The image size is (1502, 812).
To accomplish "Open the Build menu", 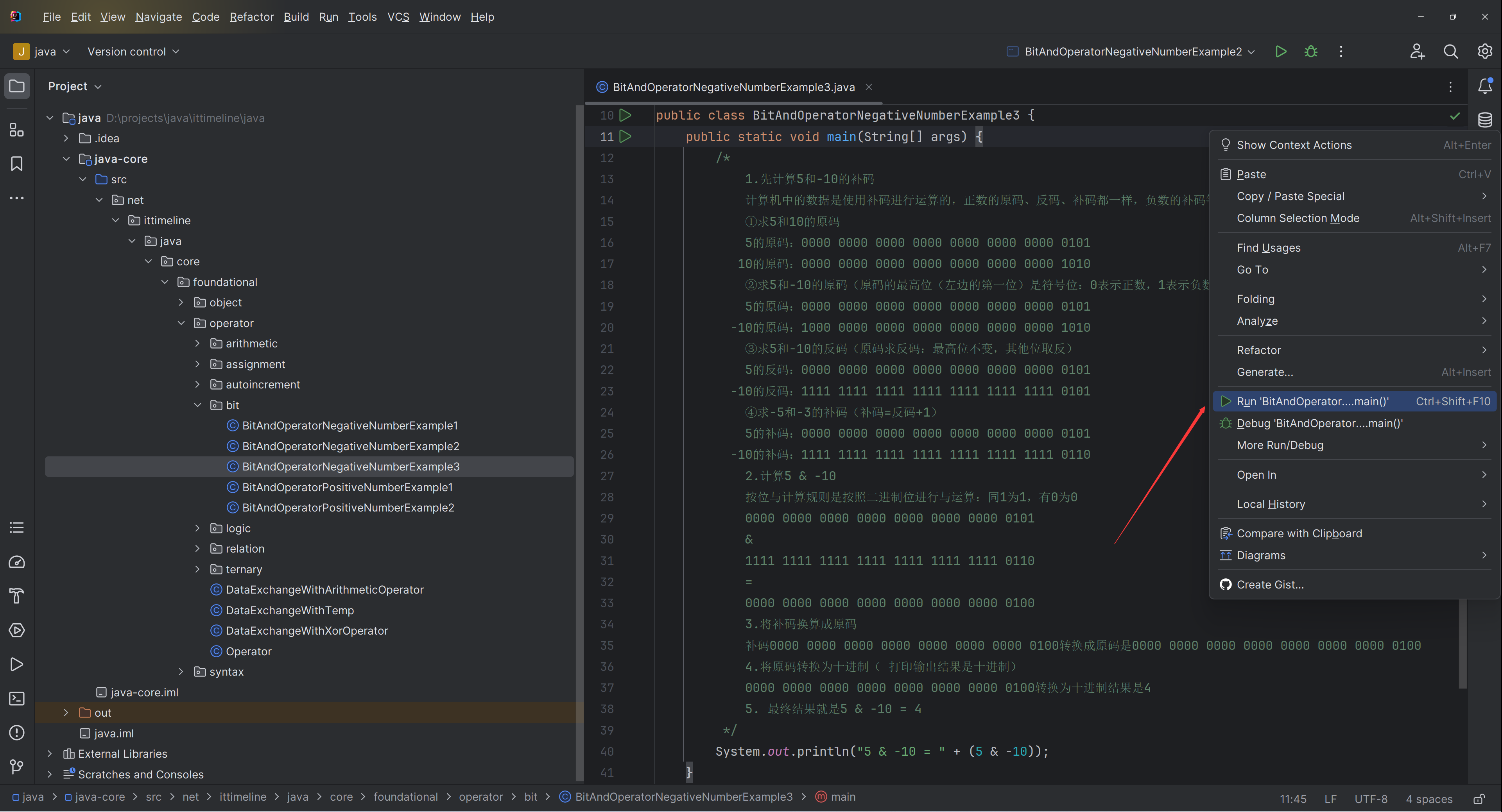I will coord(296,17).
